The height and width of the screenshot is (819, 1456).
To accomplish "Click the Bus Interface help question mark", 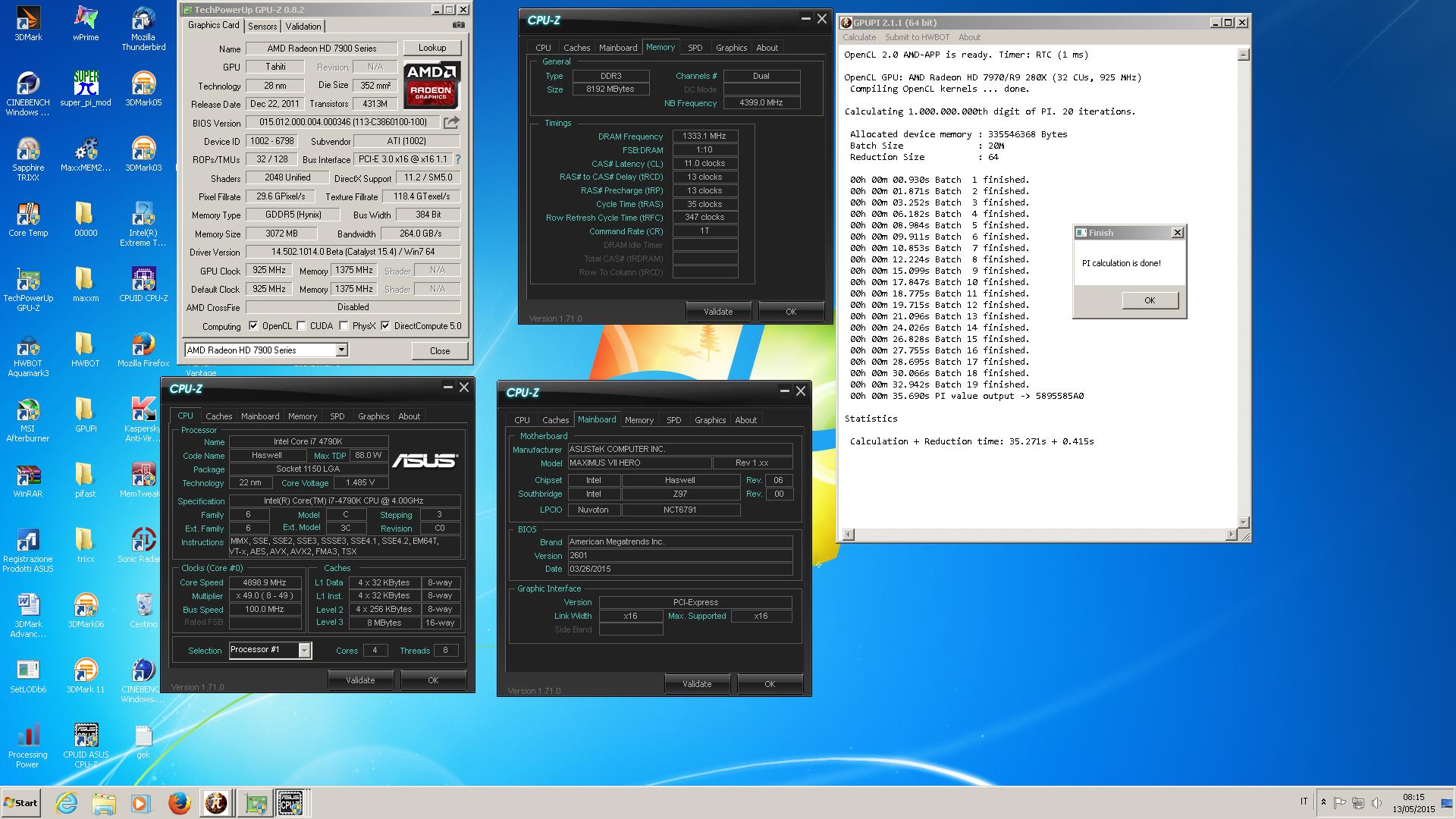I will 458,159.
